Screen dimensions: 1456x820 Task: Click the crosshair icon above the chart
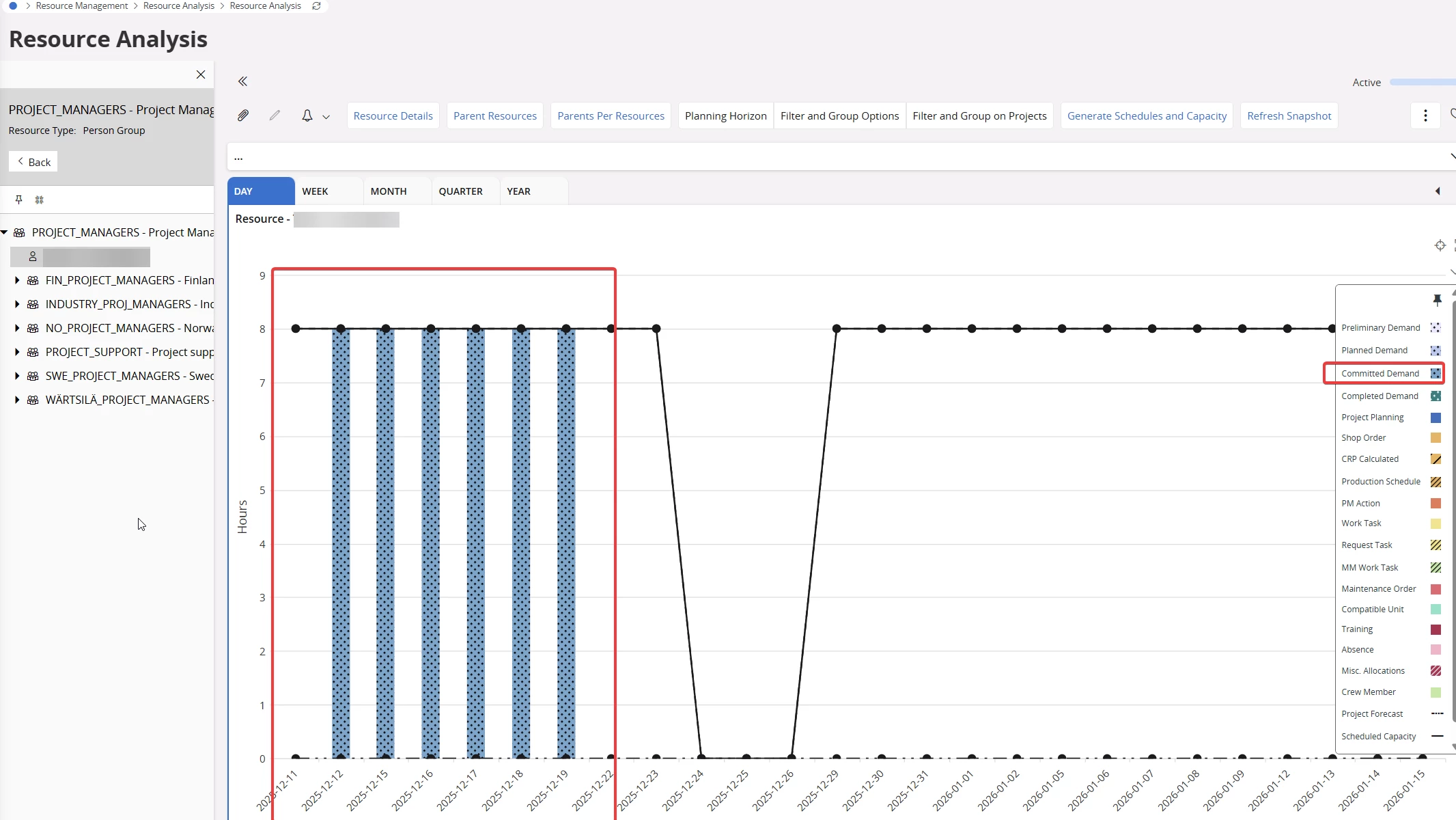[x=1440, y=245]
